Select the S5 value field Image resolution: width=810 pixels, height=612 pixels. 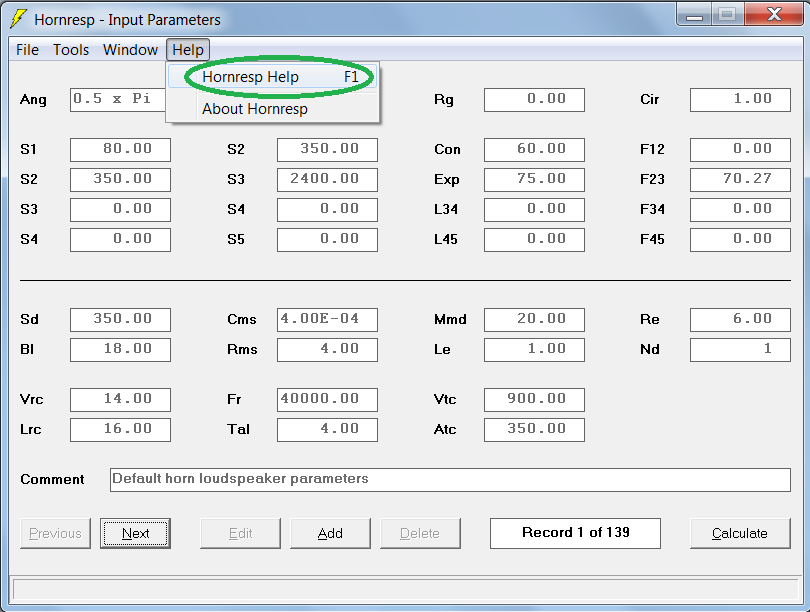pyautogui.click(x=327, y=240)
